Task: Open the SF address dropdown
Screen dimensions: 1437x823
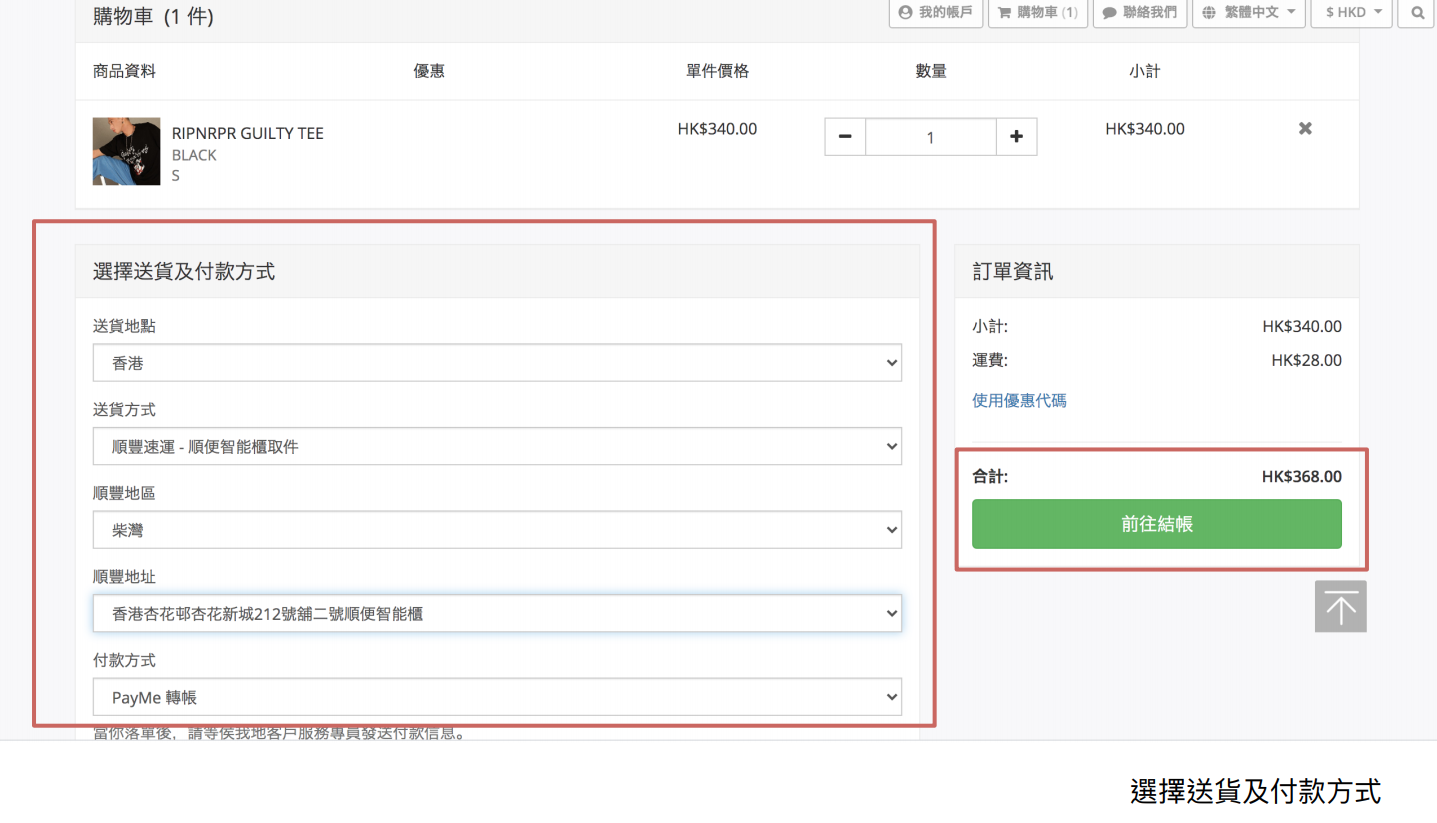Action: click(x=497, y=614)
